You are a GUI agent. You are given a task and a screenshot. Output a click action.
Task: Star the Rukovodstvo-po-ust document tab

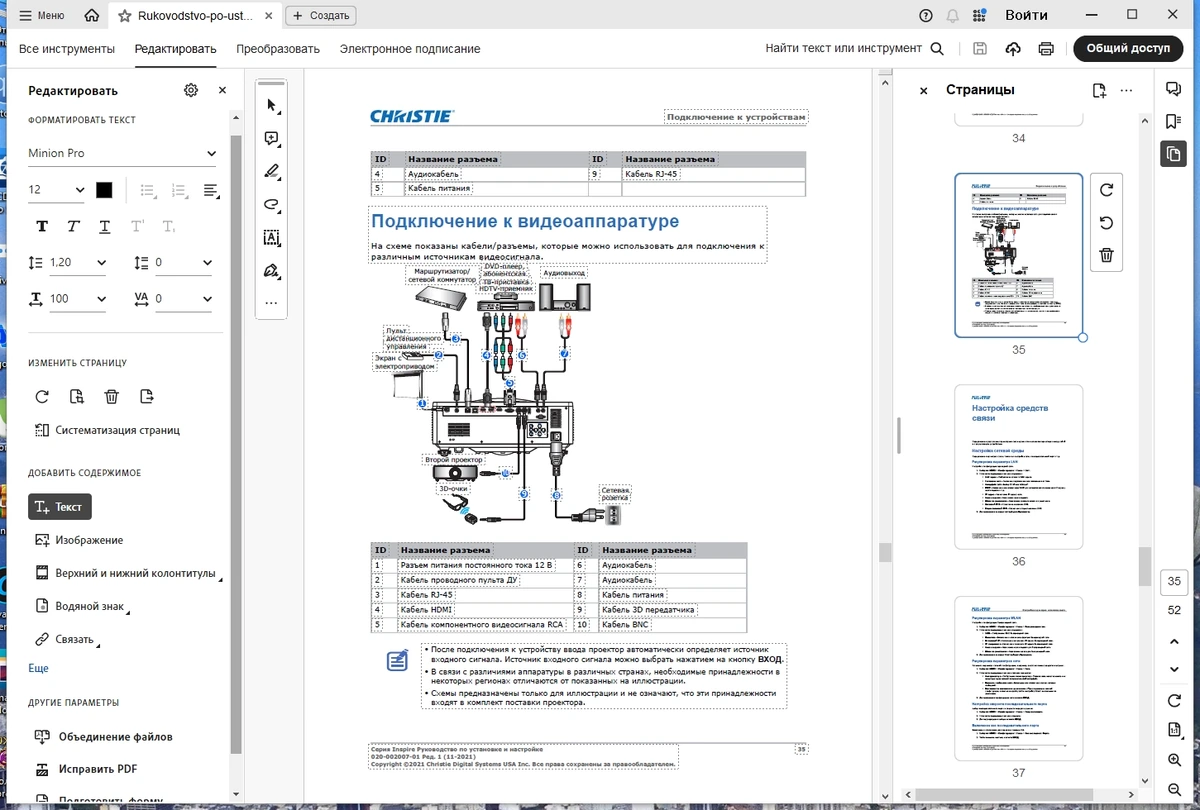pyautogui.click(x=124, y=15)
